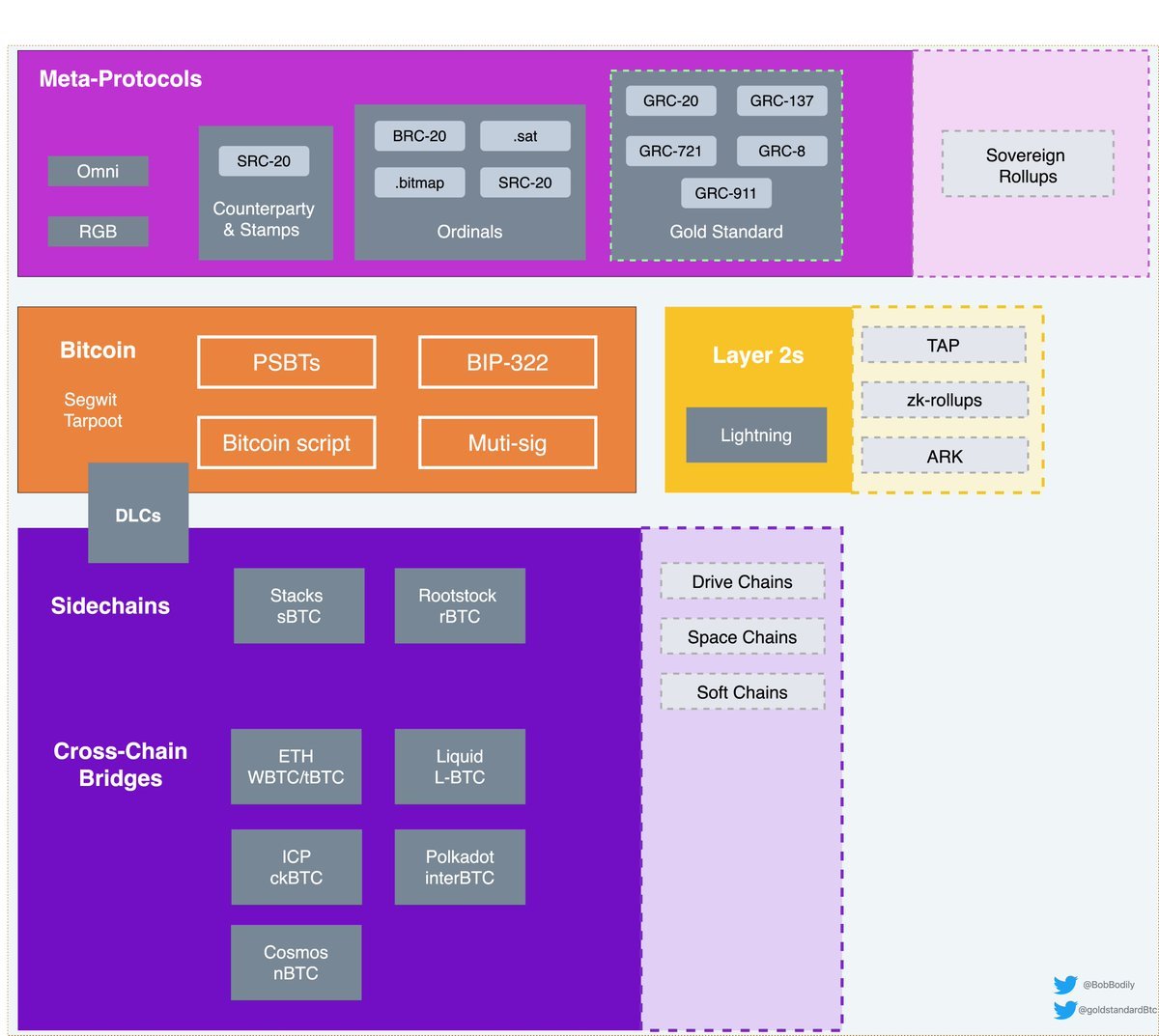This screenshot has width=1159, height=1036.
Task: Select the Space Chains box
Action: point(742,636)
